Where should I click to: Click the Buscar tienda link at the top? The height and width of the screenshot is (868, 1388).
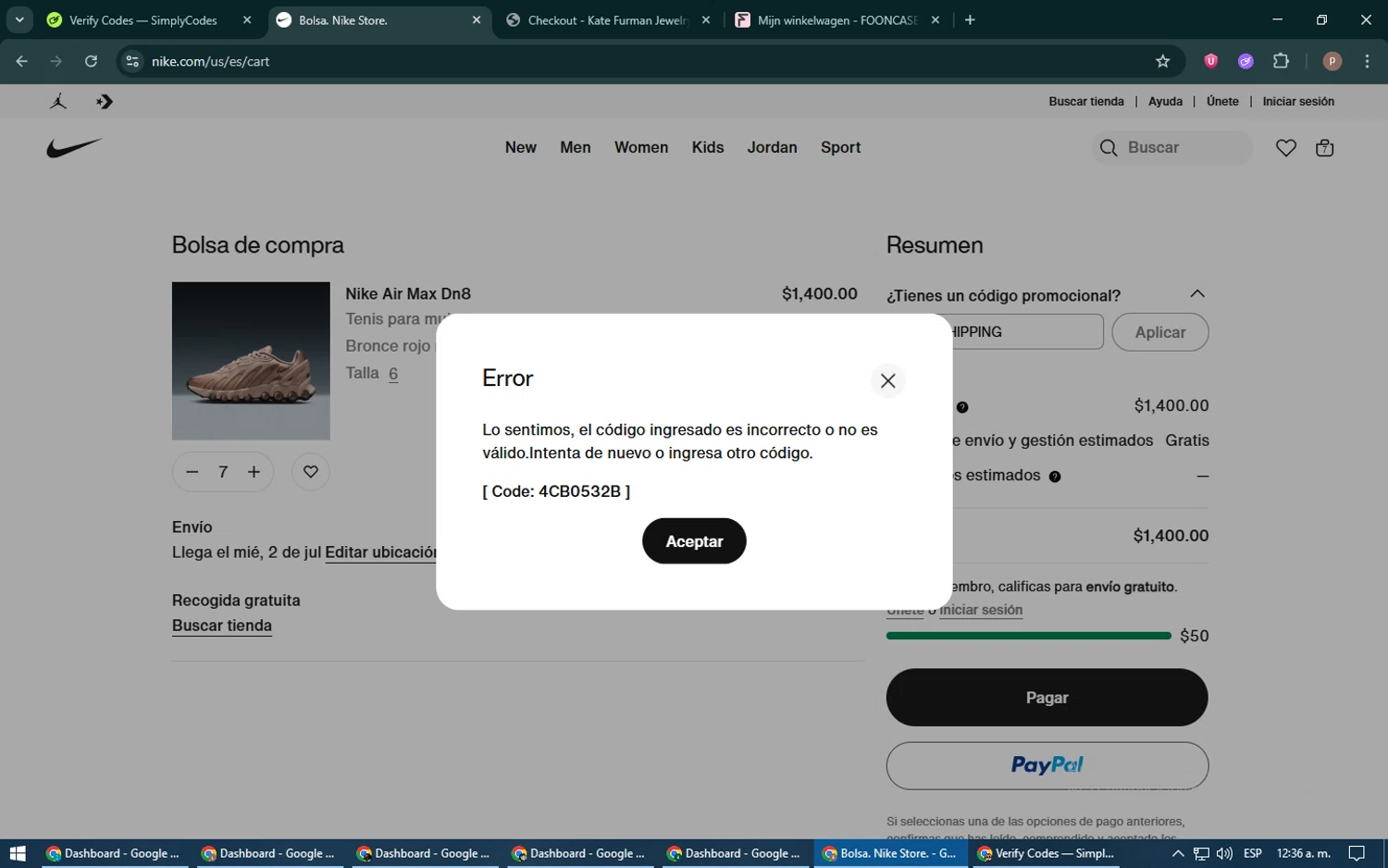click(1086, 102)
